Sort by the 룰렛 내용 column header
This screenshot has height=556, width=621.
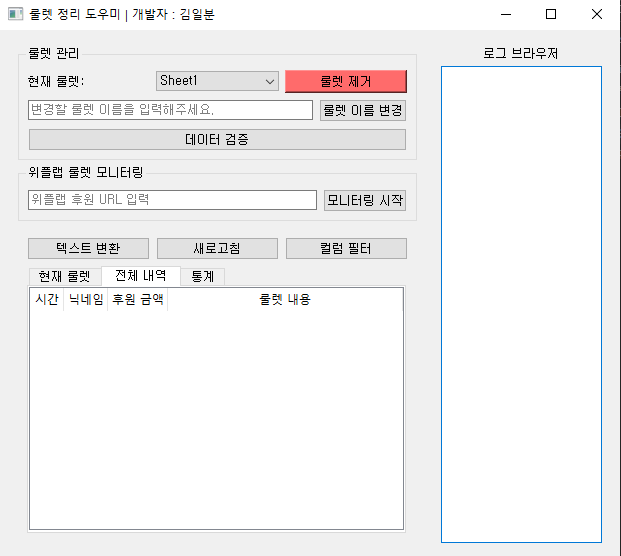click(285, 299)
